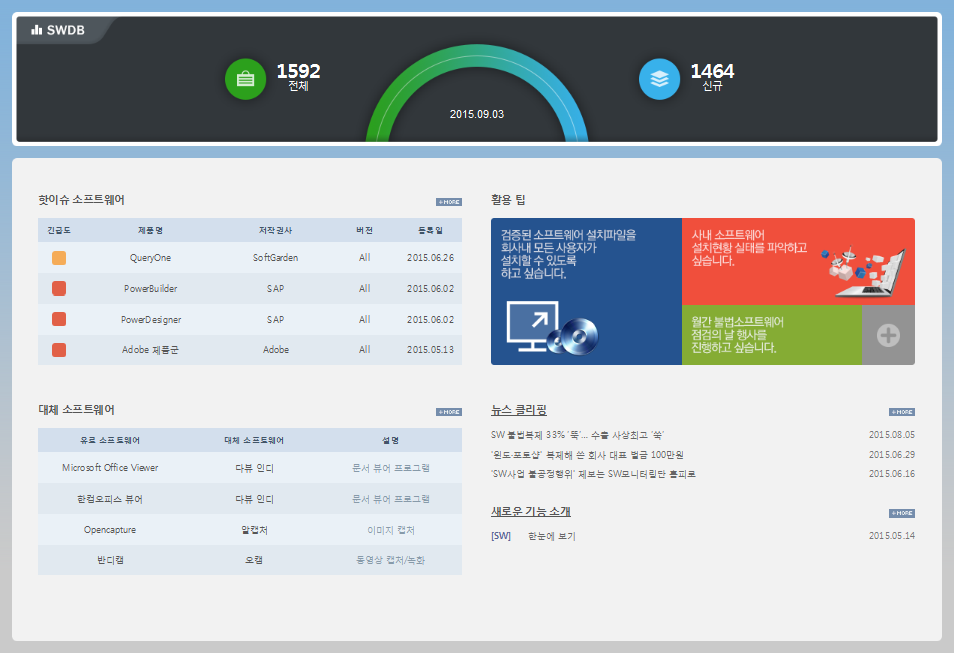Open more for 대체 소프트웨어
This screenshot has width=954, height=653.
[x=449, y=412]
